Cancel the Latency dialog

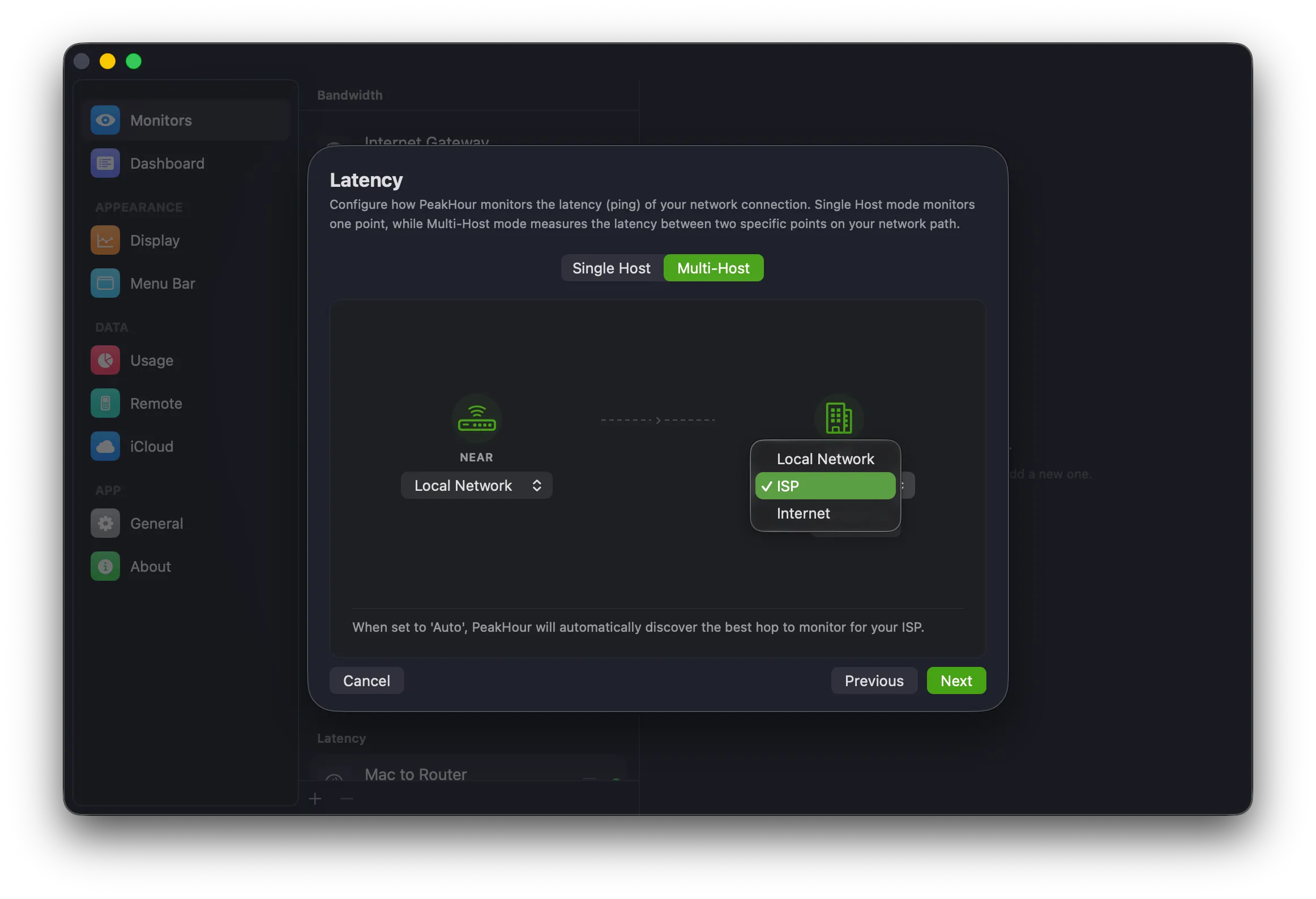pyautogui.click(x=366, y=680)
